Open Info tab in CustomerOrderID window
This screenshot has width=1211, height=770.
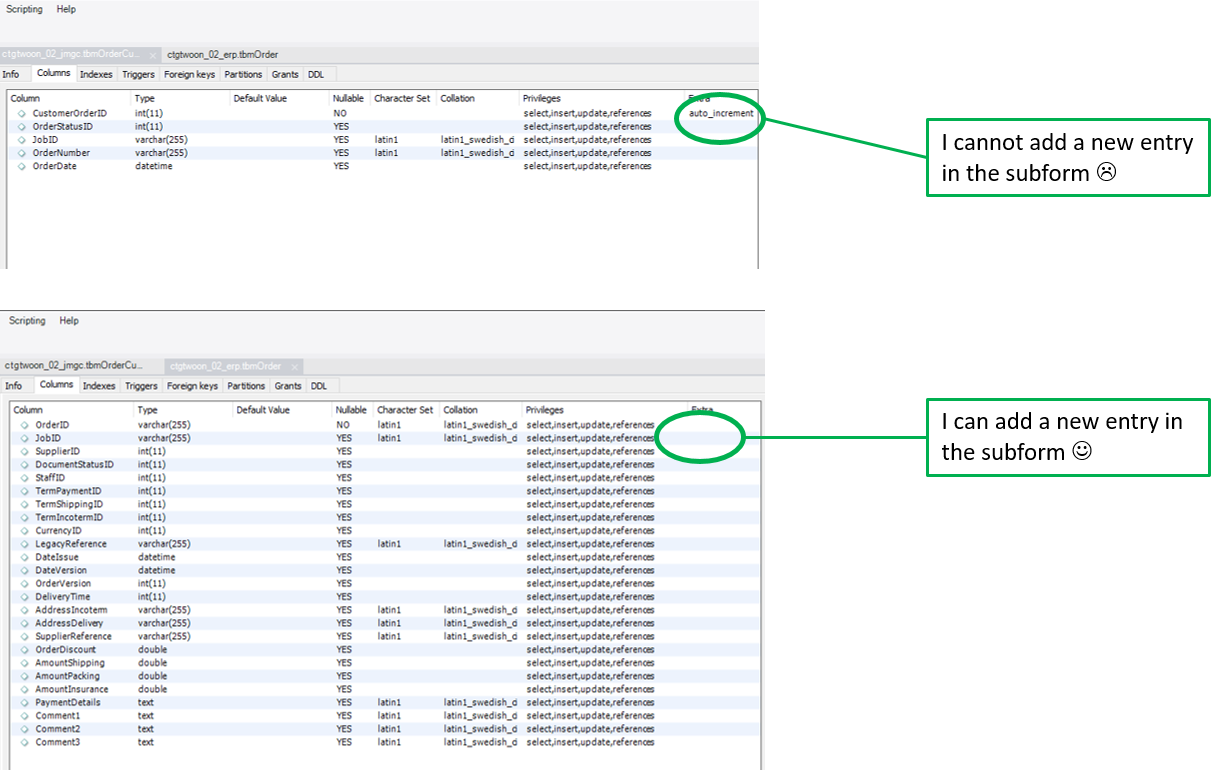click(11, 74)
